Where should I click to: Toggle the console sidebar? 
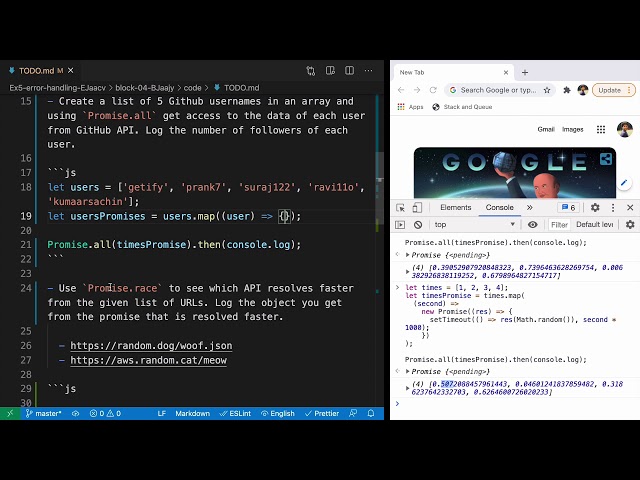point(400,224)
